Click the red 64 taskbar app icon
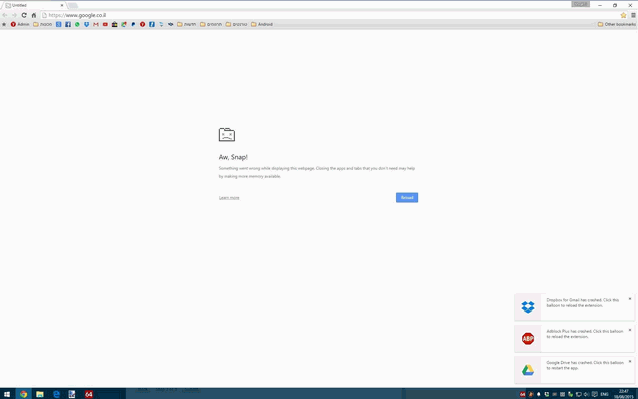This screenshot has height=399, width=638. pyautogui.click(x=89, y=394)
